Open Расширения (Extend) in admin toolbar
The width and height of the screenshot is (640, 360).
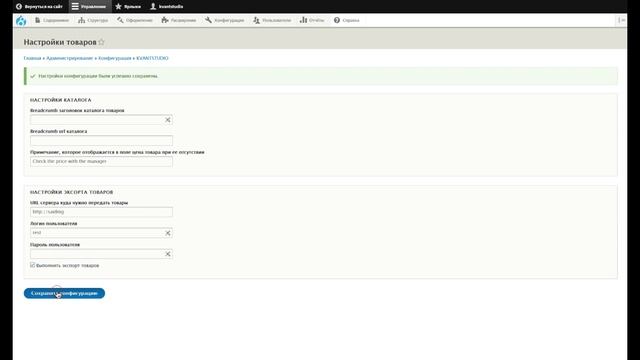click(x=179, y=20)
